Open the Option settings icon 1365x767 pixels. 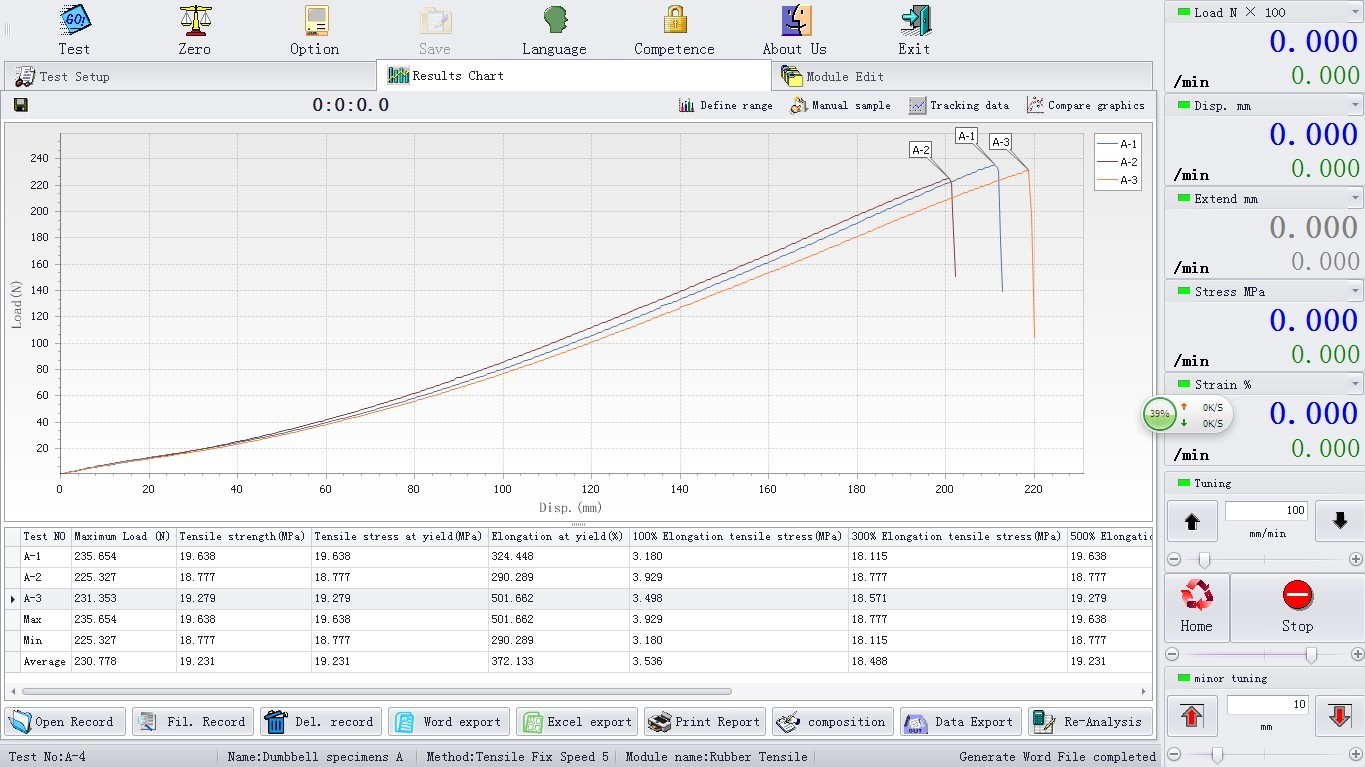[315, 20]
